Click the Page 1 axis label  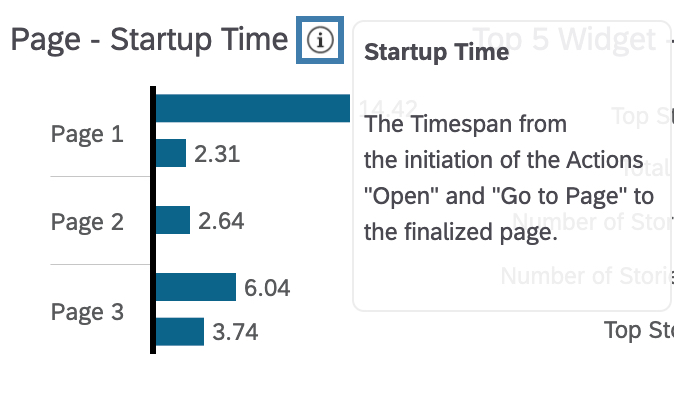87,134
